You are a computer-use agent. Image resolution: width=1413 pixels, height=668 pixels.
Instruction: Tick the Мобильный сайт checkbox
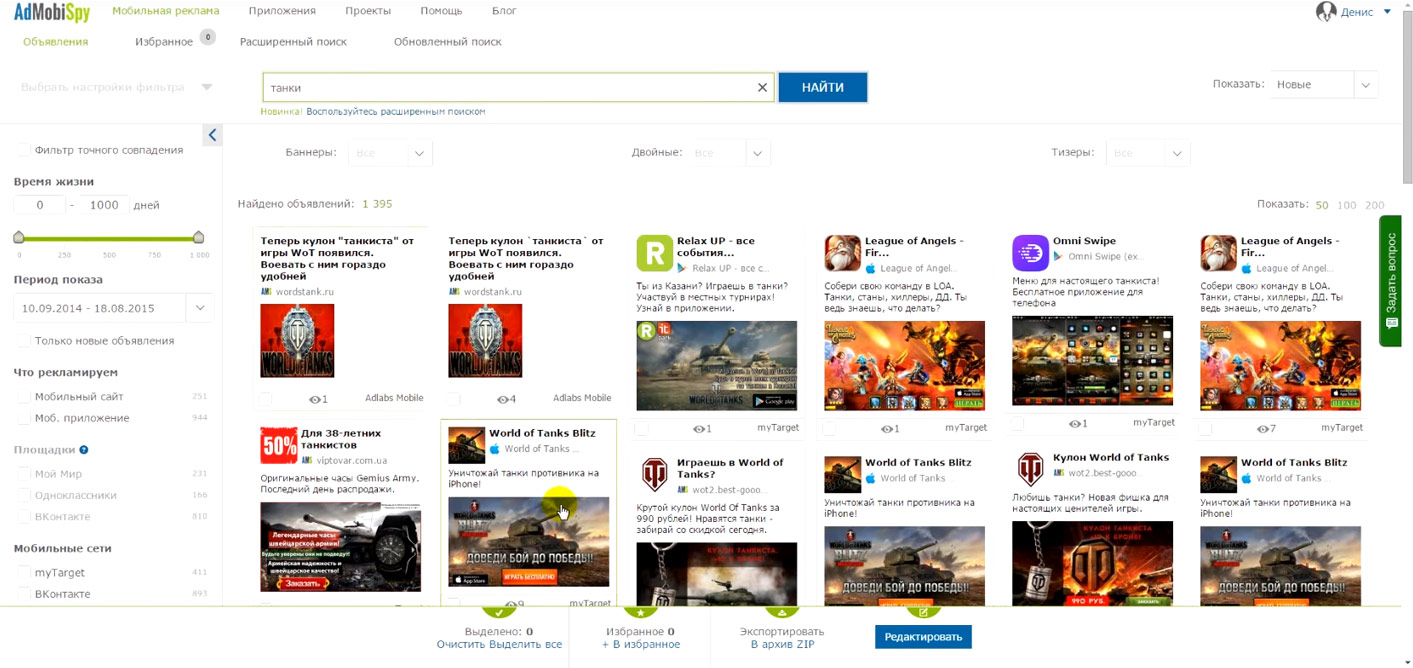[24, 397]
